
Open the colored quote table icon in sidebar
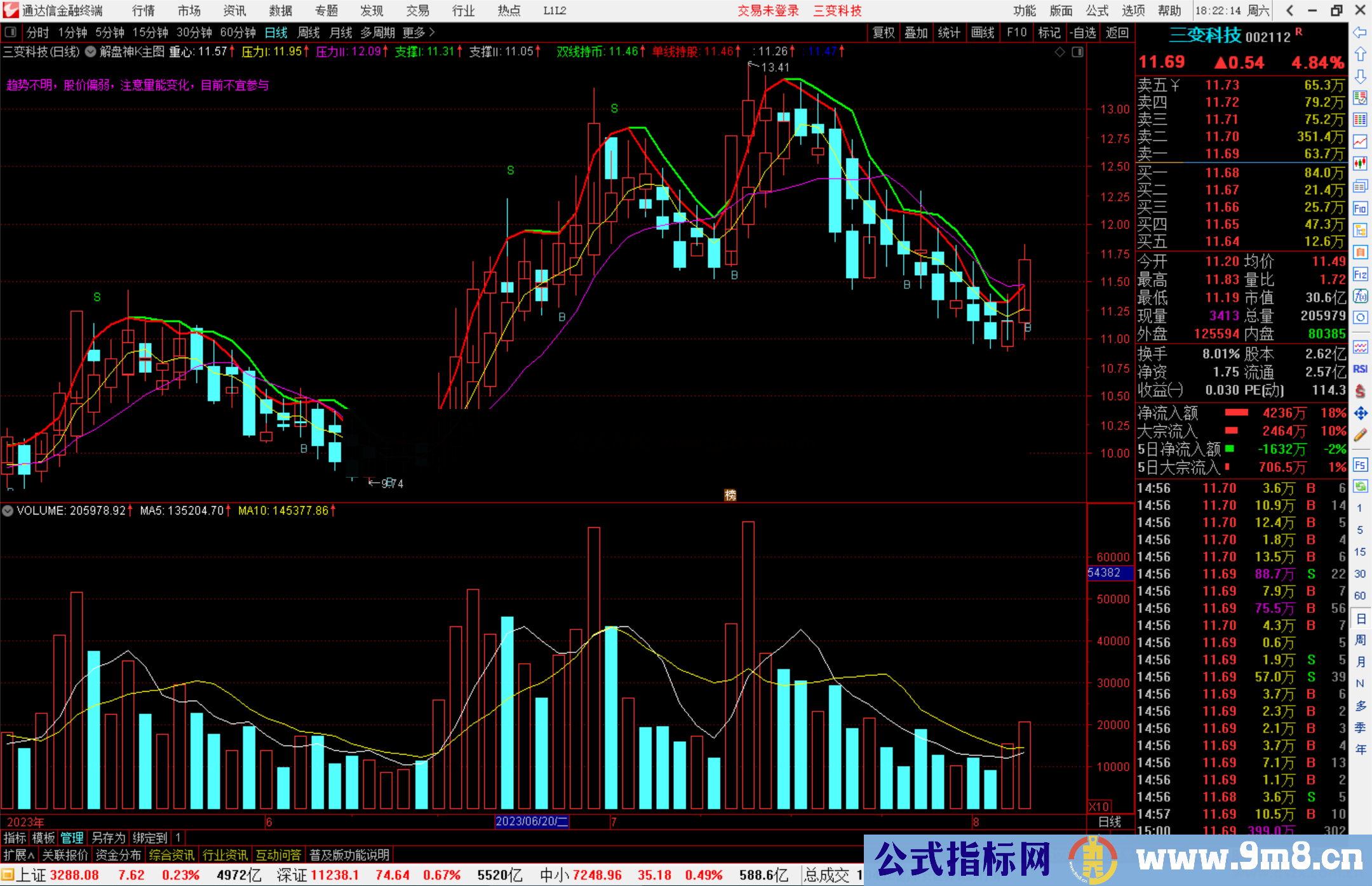(x=1360, y=120)
